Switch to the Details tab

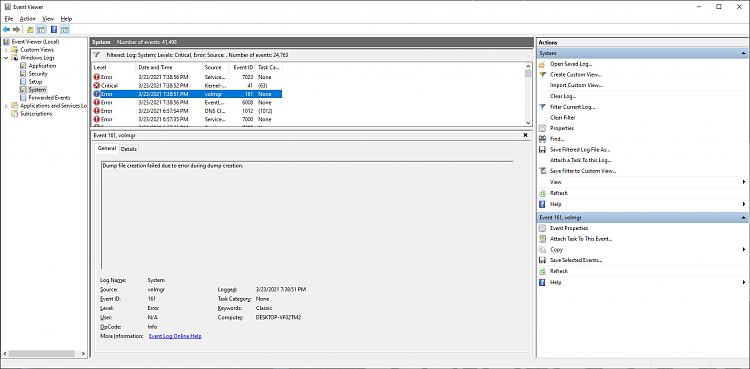pyautogui.click(x=129, y=149)
